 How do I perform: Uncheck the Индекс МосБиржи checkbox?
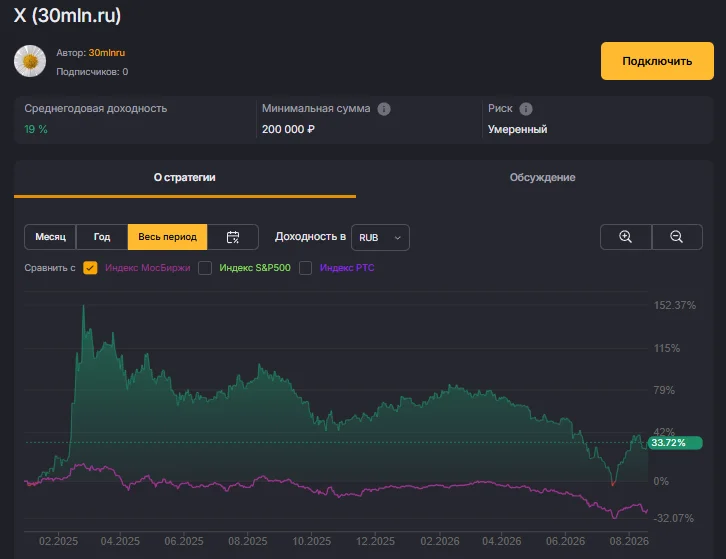90,268
